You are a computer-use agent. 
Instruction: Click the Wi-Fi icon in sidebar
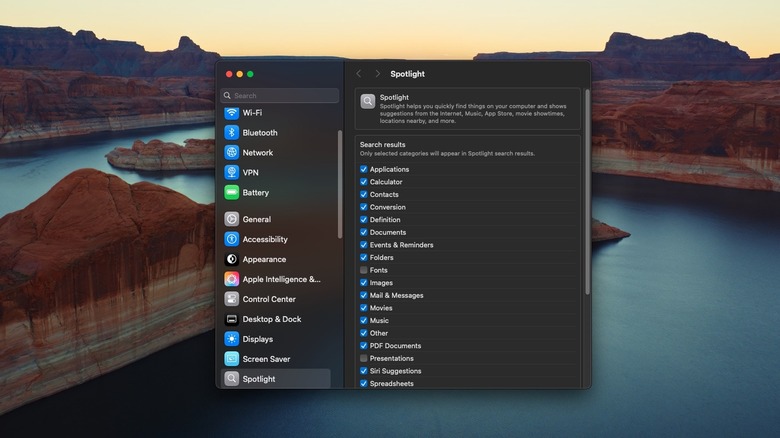232,113
